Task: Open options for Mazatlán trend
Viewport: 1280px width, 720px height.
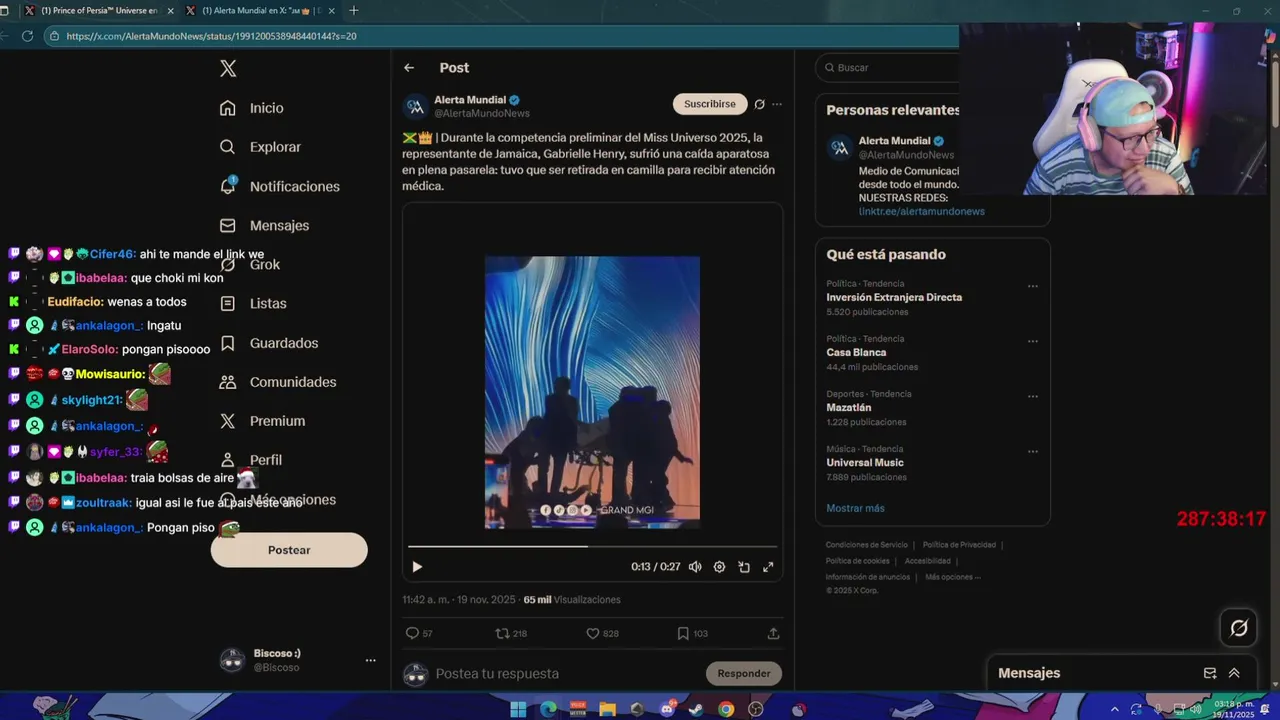Action: [x=1033, y=396]
